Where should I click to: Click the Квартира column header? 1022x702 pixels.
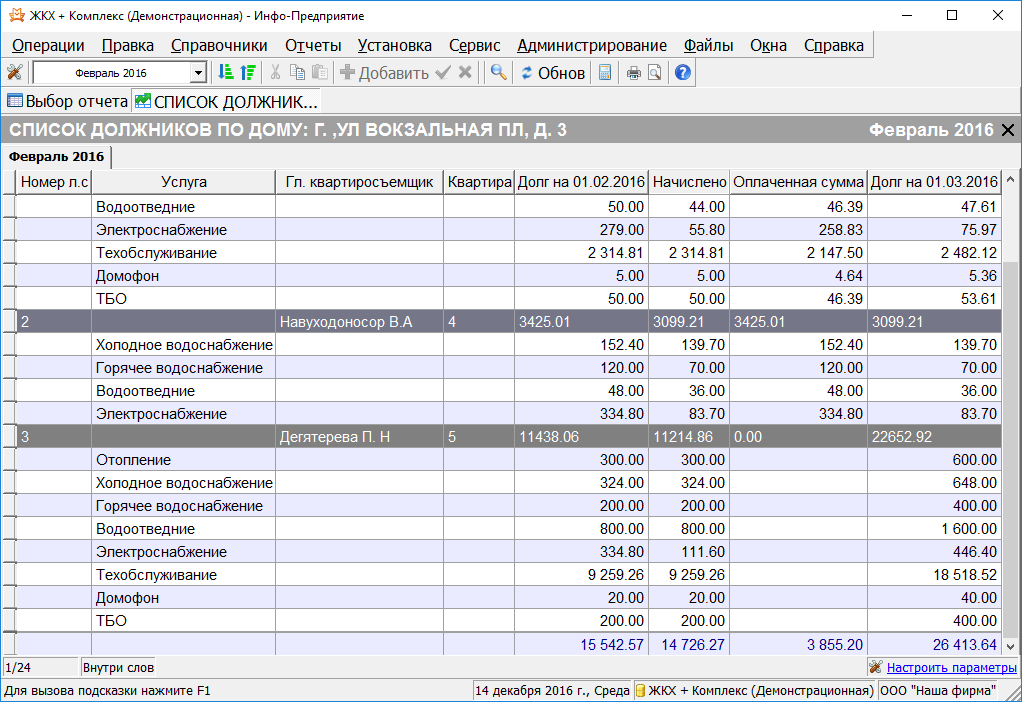pos(479,182)
